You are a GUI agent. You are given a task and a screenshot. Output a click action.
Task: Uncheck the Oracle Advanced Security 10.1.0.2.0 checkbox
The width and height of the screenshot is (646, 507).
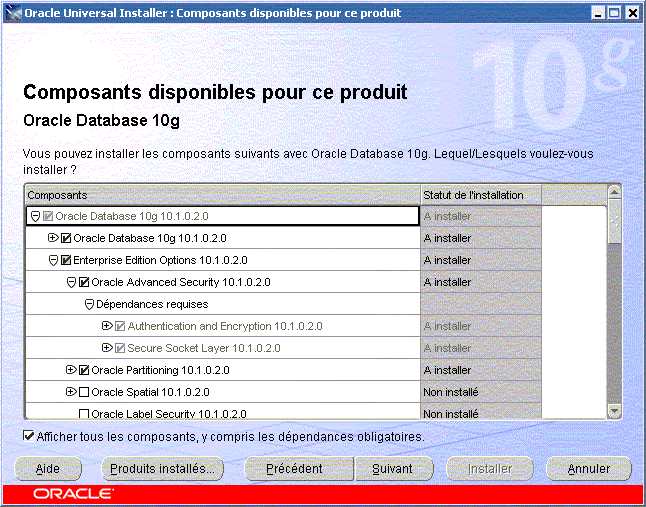[84, 282]
